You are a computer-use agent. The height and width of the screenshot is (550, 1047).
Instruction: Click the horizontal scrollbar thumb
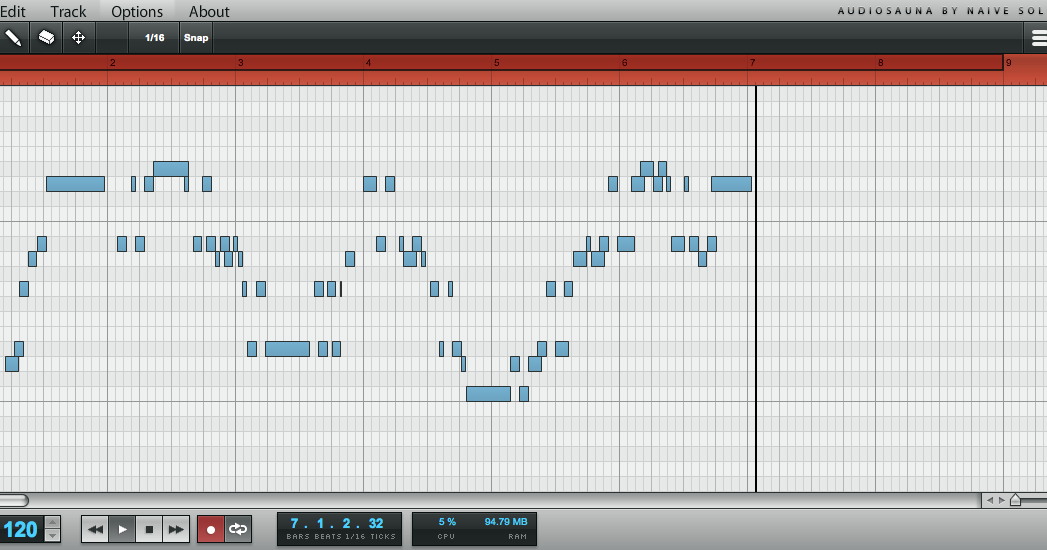point(13,500)
